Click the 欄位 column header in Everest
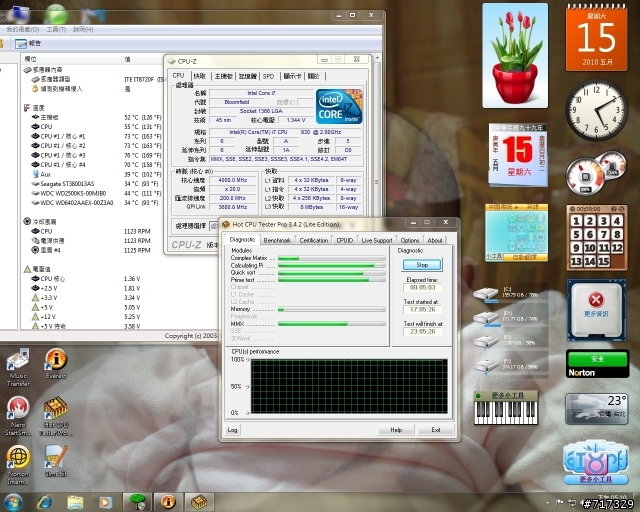Screen dimensions: 640x512 tap(31, 59)
